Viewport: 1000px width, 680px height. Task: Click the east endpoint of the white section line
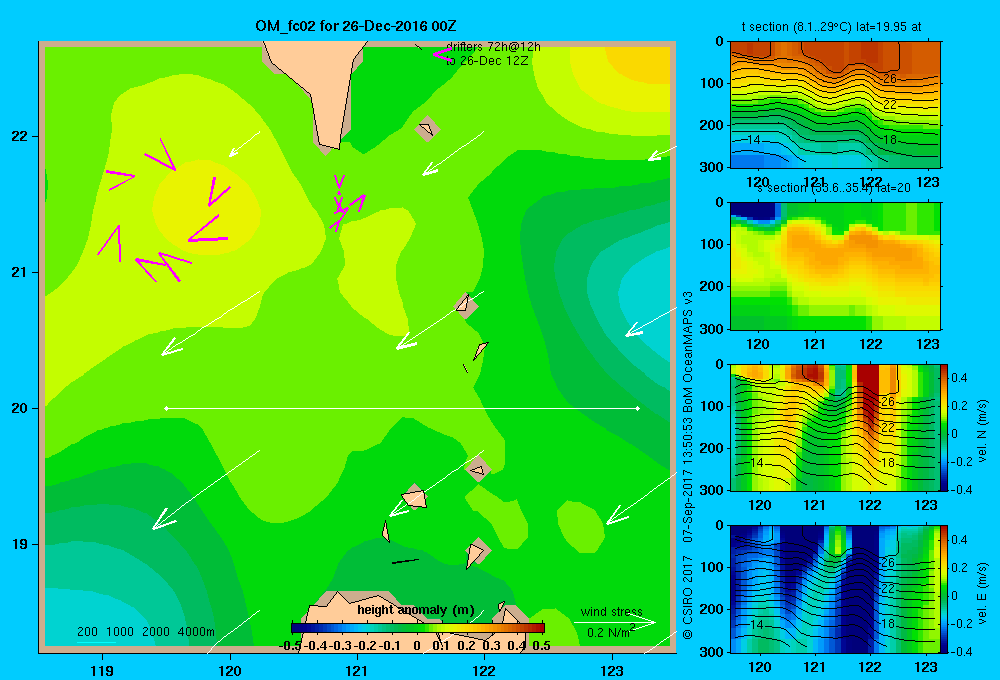(x=638, y=408)
